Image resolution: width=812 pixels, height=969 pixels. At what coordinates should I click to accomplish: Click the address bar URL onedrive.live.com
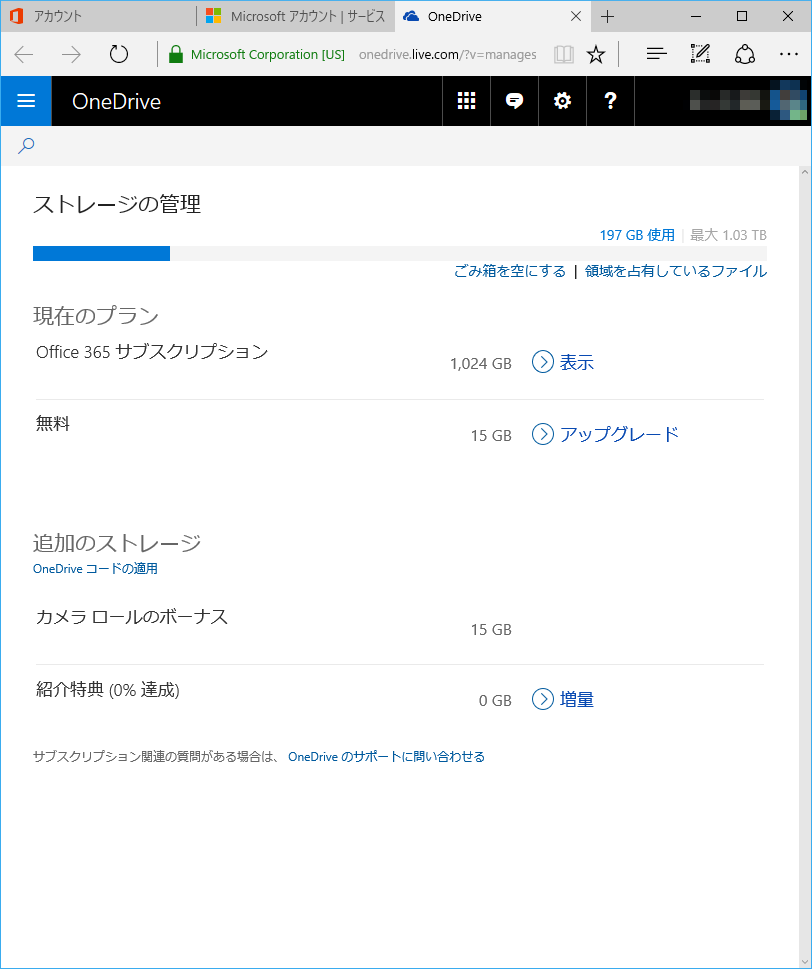click(447, 54)
